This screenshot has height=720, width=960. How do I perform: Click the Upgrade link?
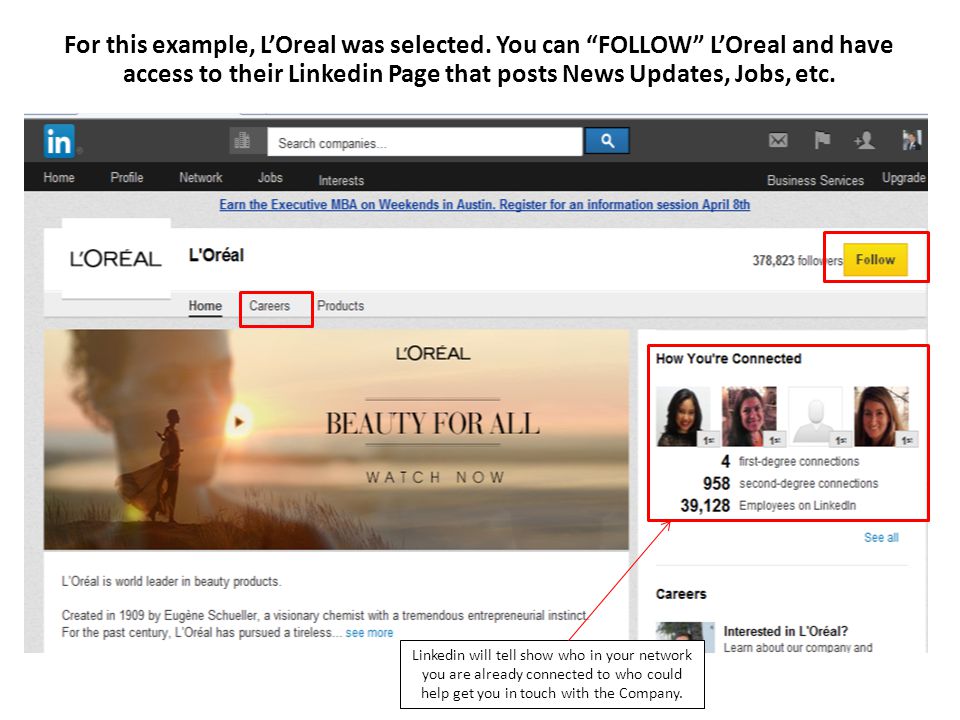(904, 178)
